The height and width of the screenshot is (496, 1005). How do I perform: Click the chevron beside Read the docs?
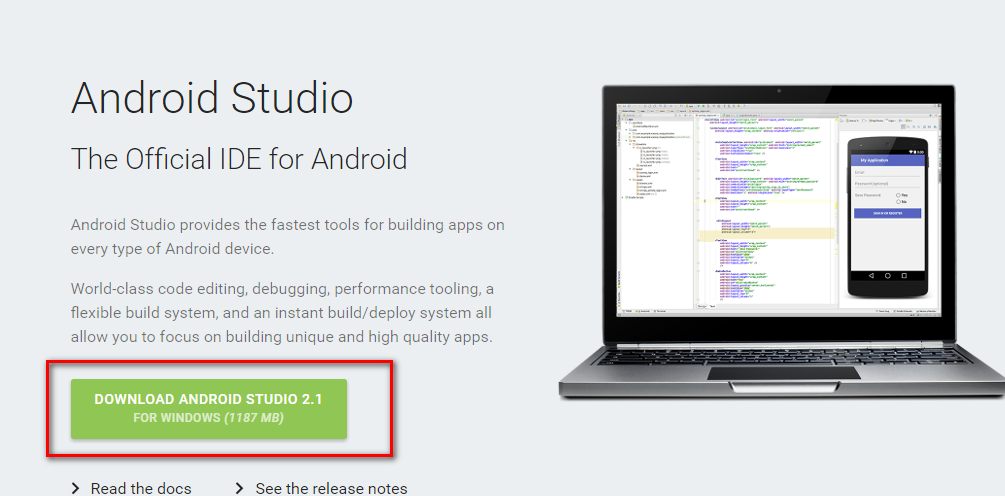(x=76, y=488)
